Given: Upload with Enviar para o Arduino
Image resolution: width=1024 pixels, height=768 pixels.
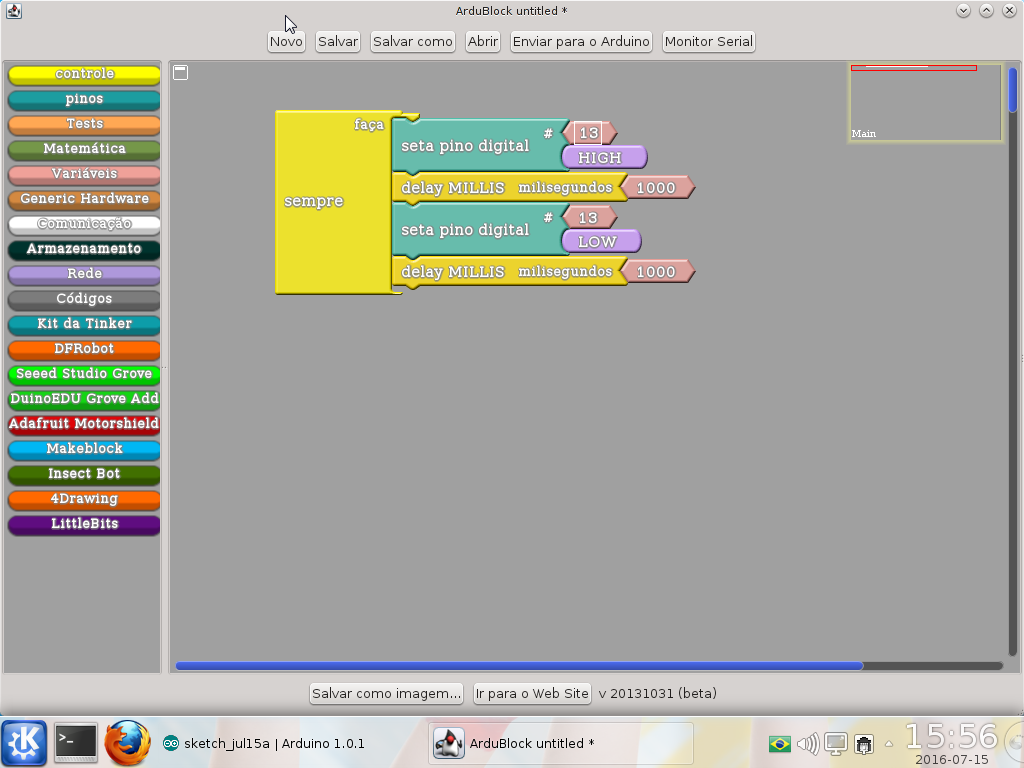Looking at the screenshot, I should point(581,42).
